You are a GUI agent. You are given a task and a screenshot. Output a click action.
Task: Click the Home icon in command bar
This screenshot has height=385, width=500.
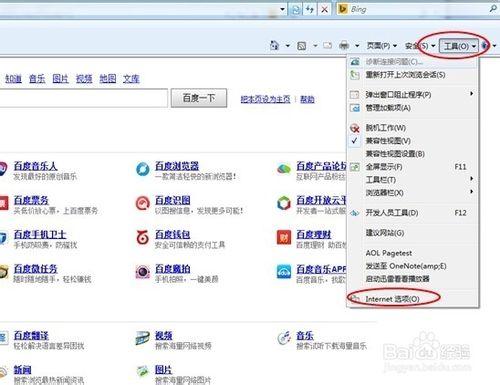274,45
